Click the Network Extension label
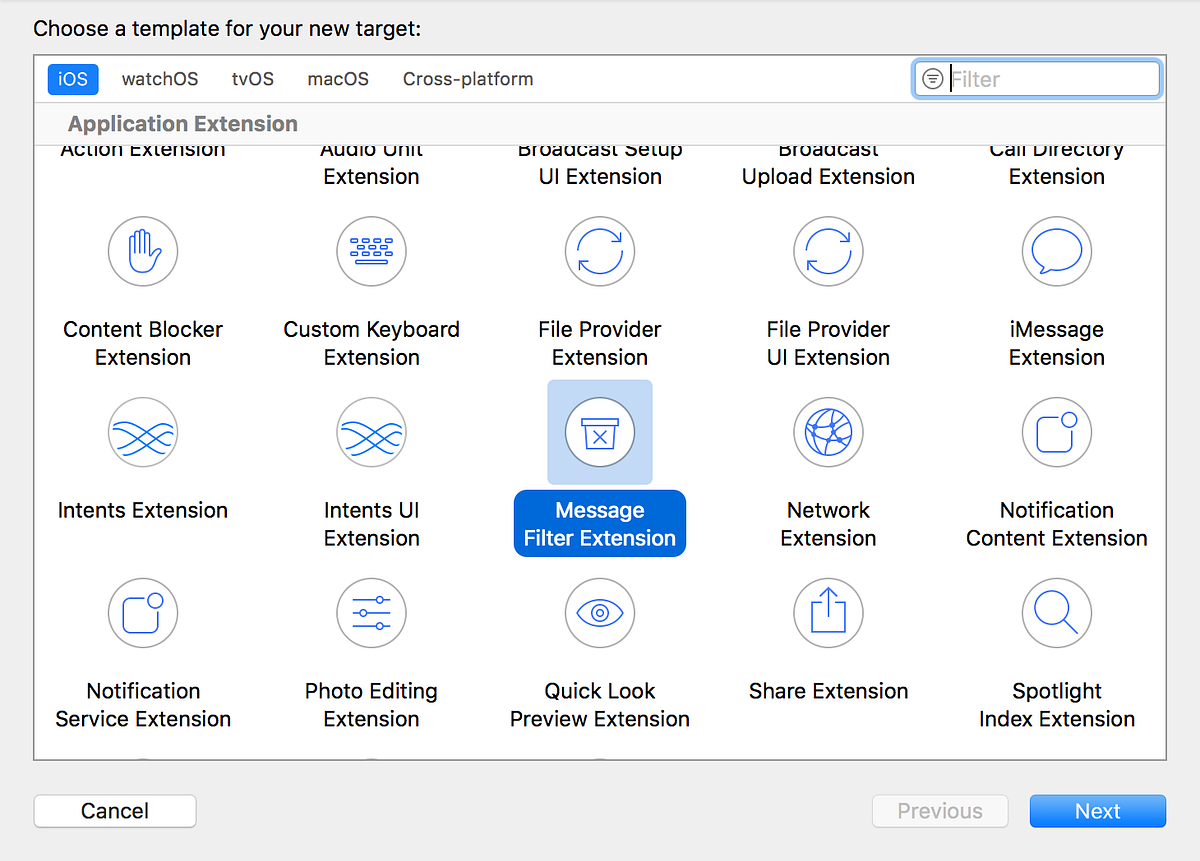This screenshot has height=861, width=1200. pyautogui.click(x=828, y=524)
